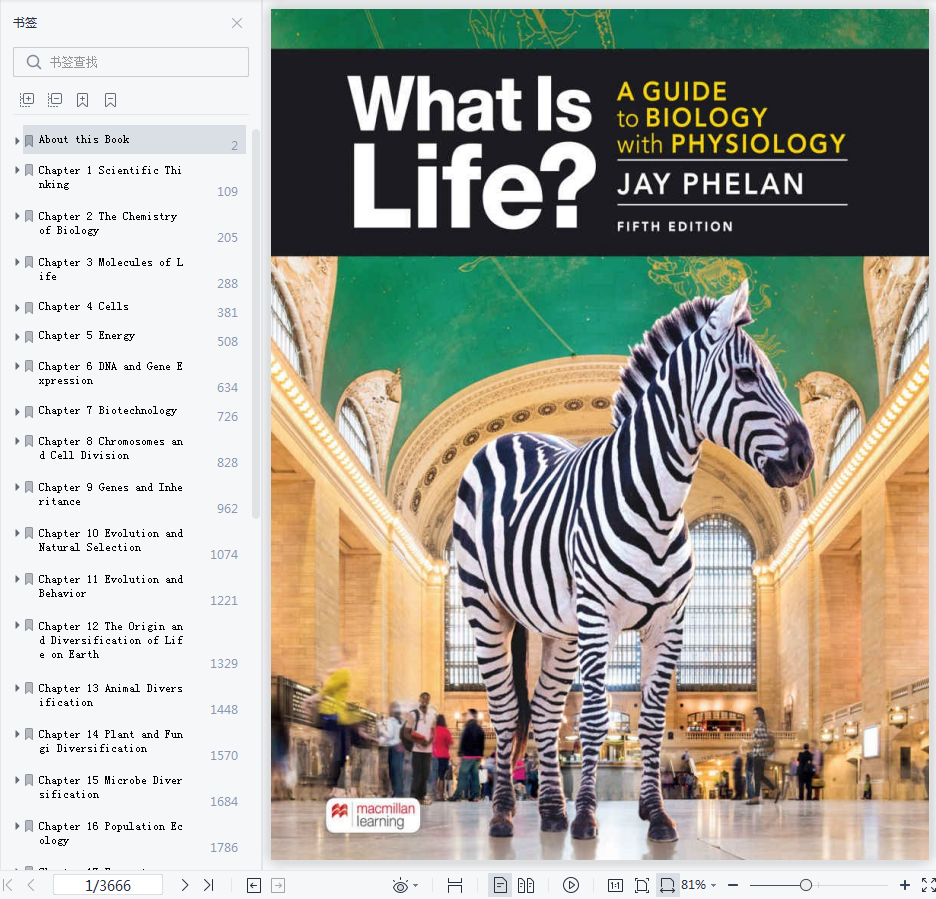Expand Chapter 8 Chromosomes and Cell Division
The width and height of the screenshot is (936, 899).
(17, 441)
